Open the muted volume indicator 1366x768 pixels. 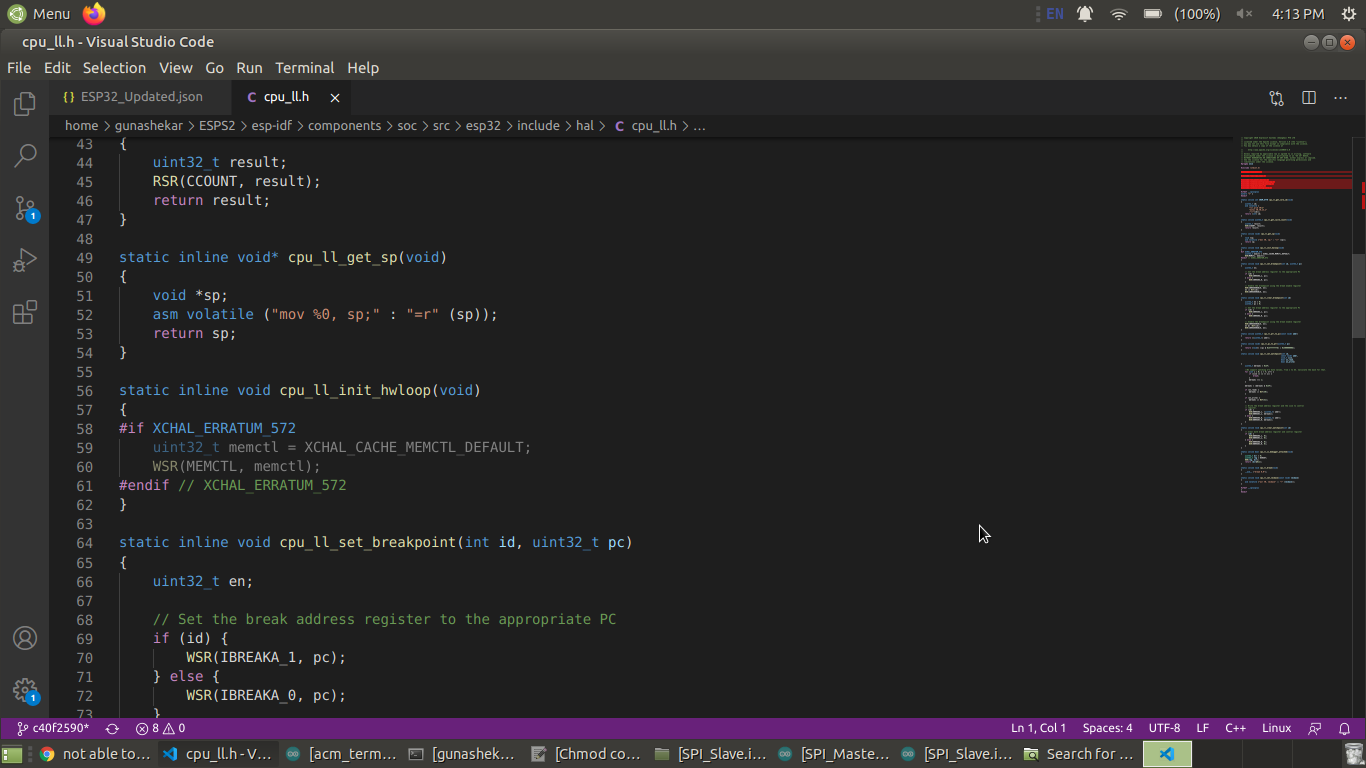pos(1244,14)
